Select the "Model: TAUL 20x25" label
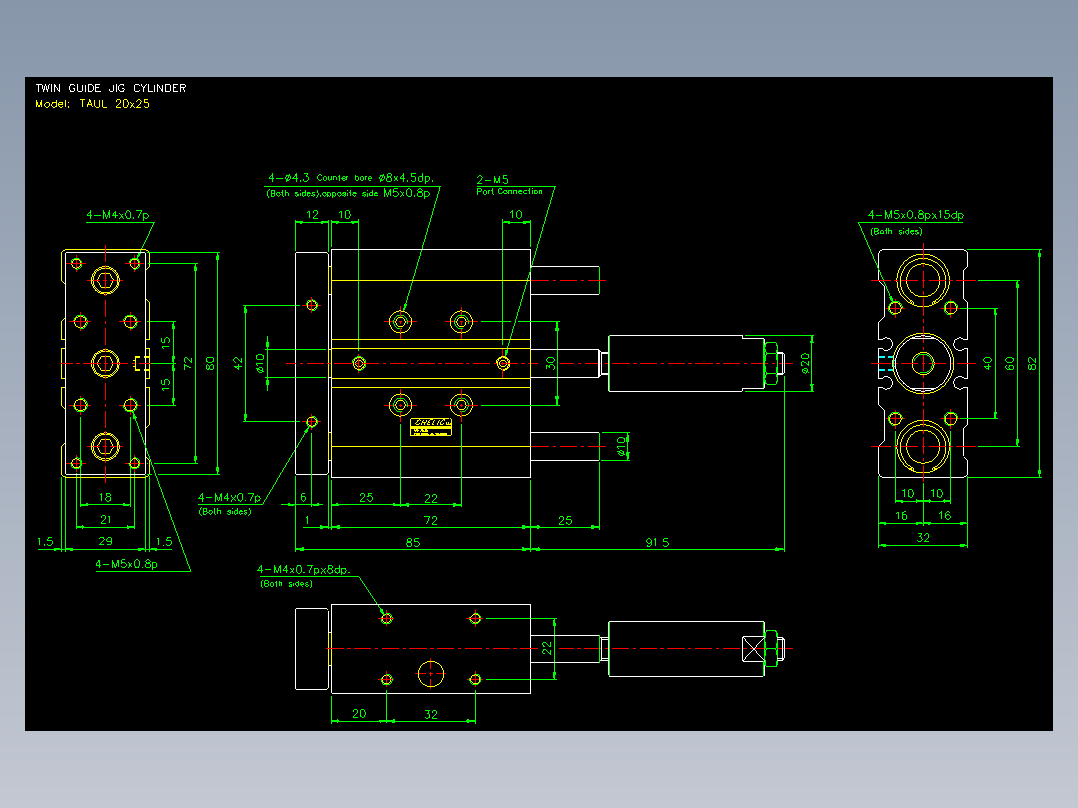This screenshot has width=1078, height=808. click(x=92, y=104)
